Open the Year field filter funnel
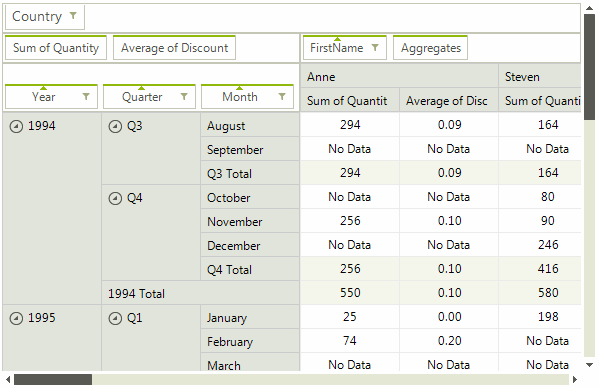Image resolution: width=599 pixels, height=388 pixels. pyautogui.click(x=86, y=96)
